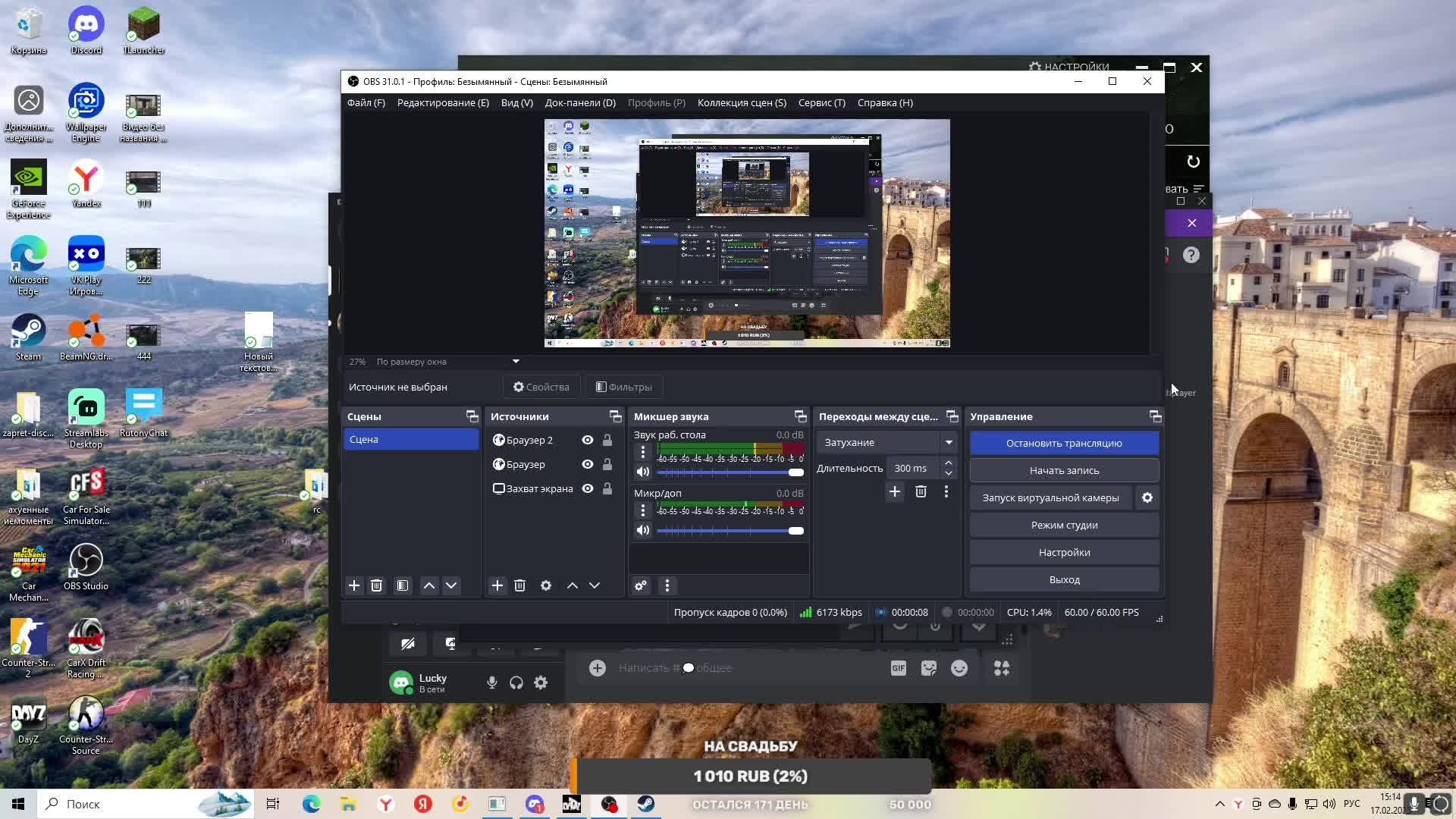This screenshot has width=1456, height=819.
Task: Move source up arrow in Sources panel
Action: point(573,585)
